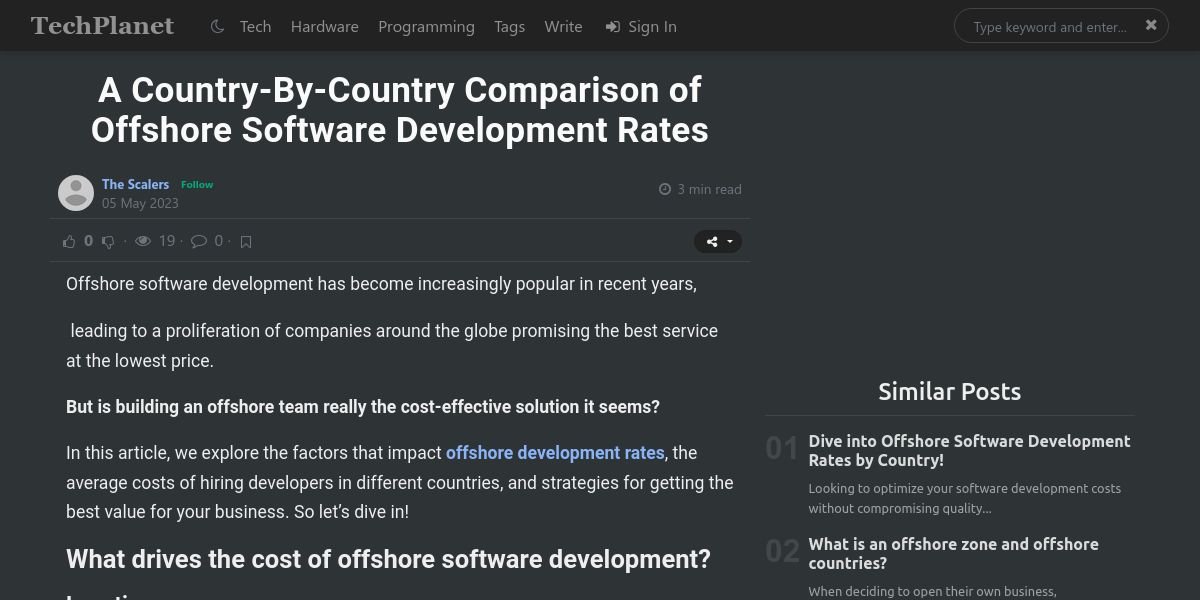The image size is (1200, 600).
Task: Open the Tags page
Action: [x=509, y=27]
